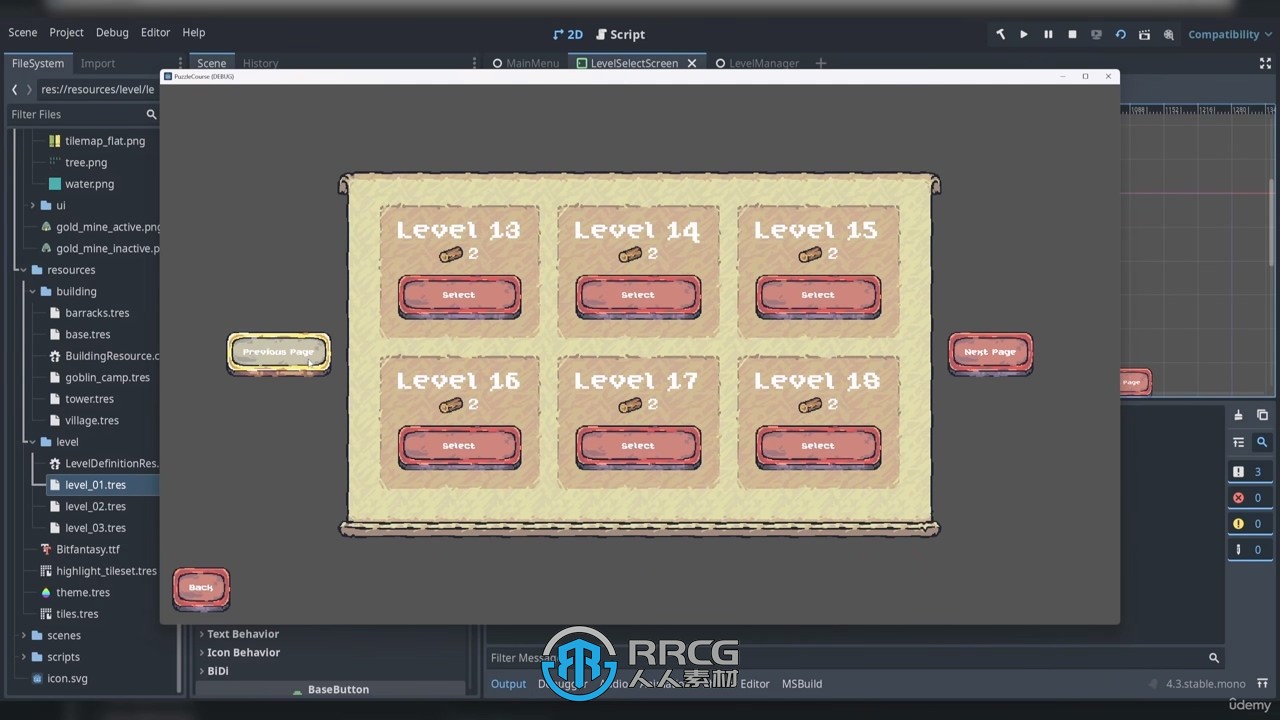Open the Project menu
Image resolution: width=1280 pixels, height=720 pixels.
pos(67,32)
